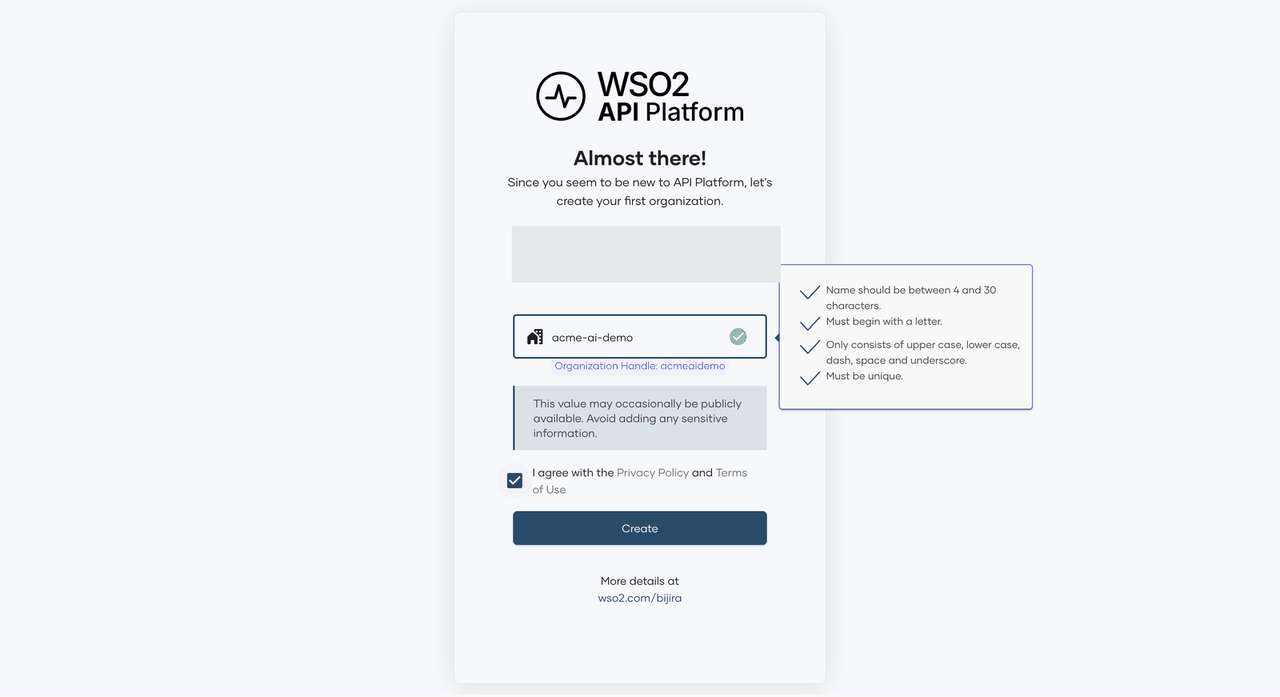Click the 'Almost there!' heading
The height and width of the screenshot is (697, 1280).
pyautogui.click(x=640, y=158)
